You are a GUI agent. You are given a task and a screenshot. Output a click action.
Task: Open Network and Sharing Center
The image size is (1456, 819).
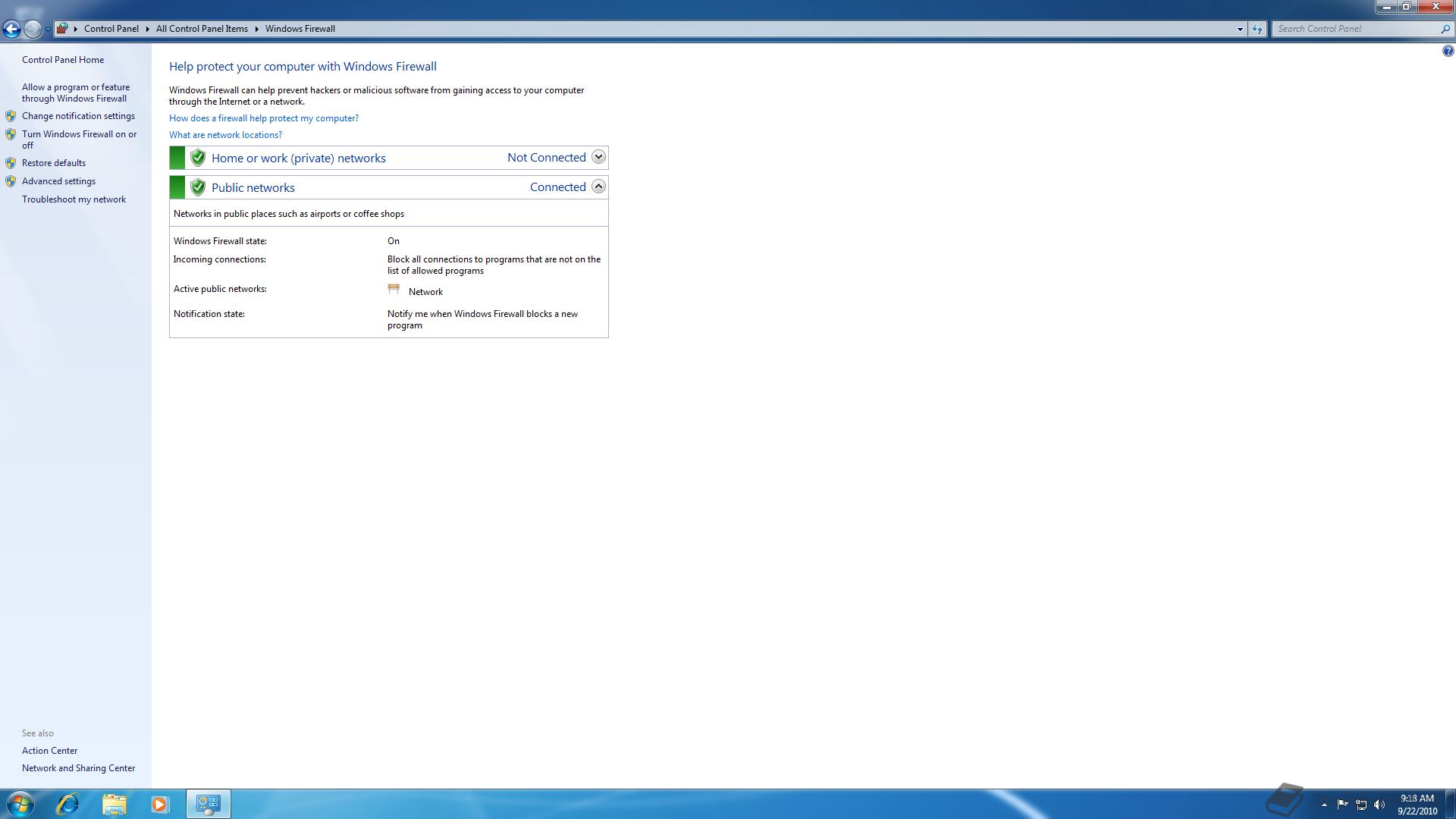point(78,768)
